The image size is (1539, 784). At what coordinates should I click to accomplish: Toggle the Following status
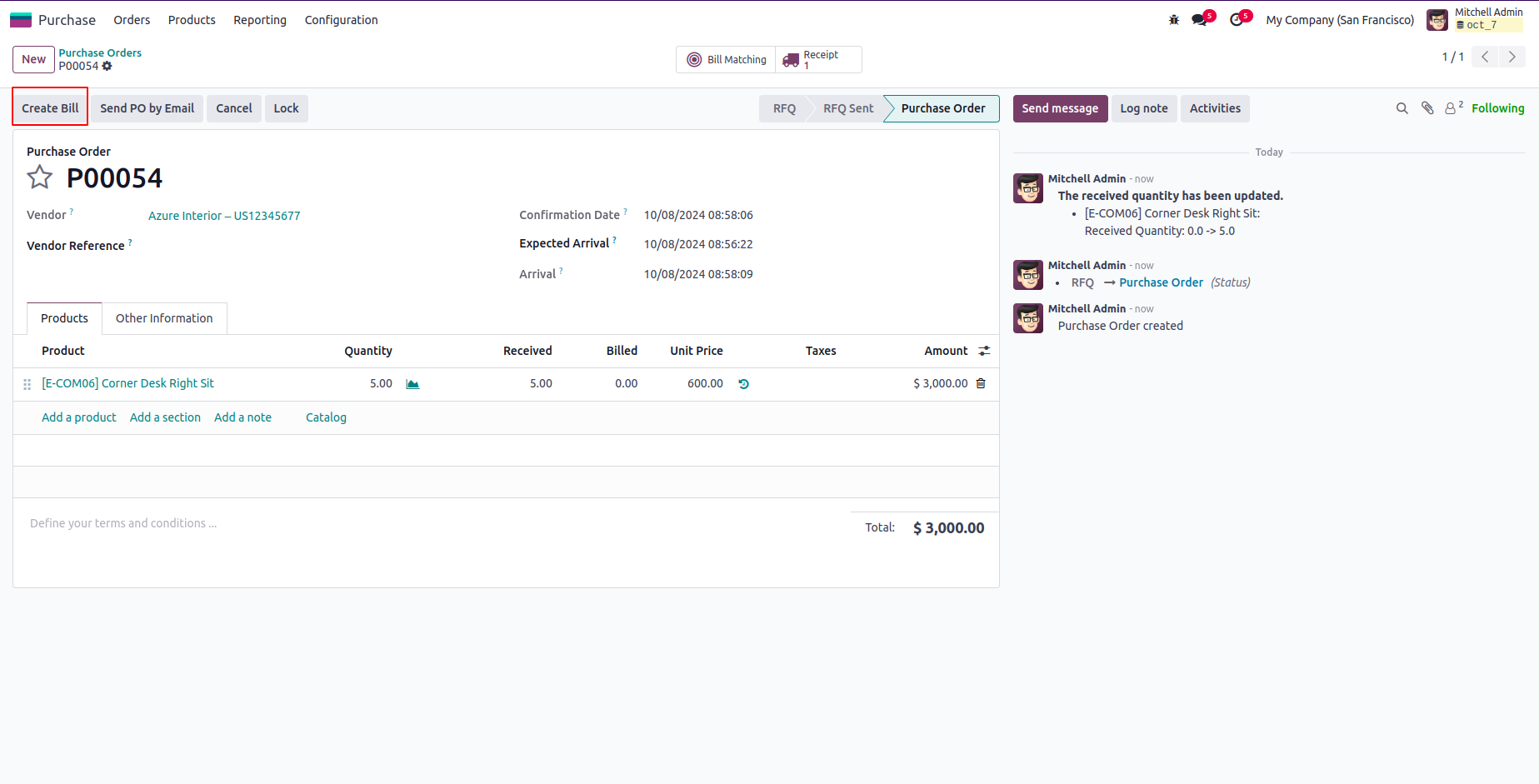[1498, 108]
